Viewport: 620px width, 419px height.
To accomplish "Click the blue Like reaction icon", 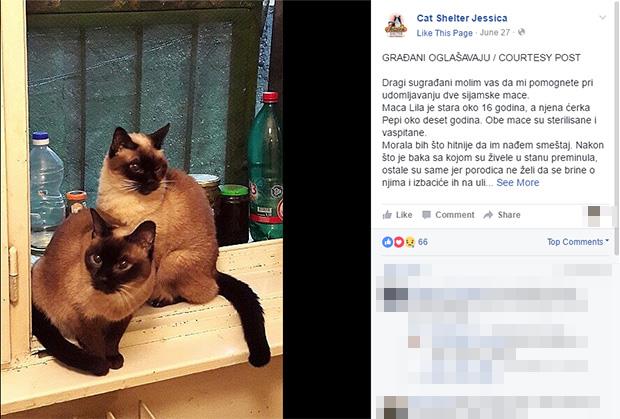I will [x=388, y=242].
